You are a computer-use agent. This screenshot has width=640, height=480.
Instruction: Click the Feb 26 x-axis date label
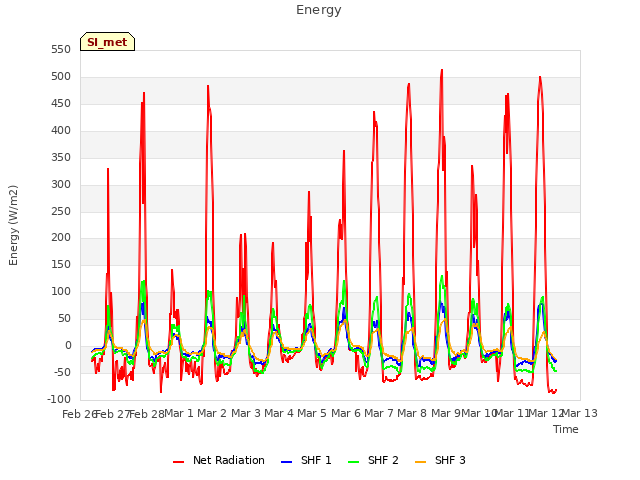[80, 414]
